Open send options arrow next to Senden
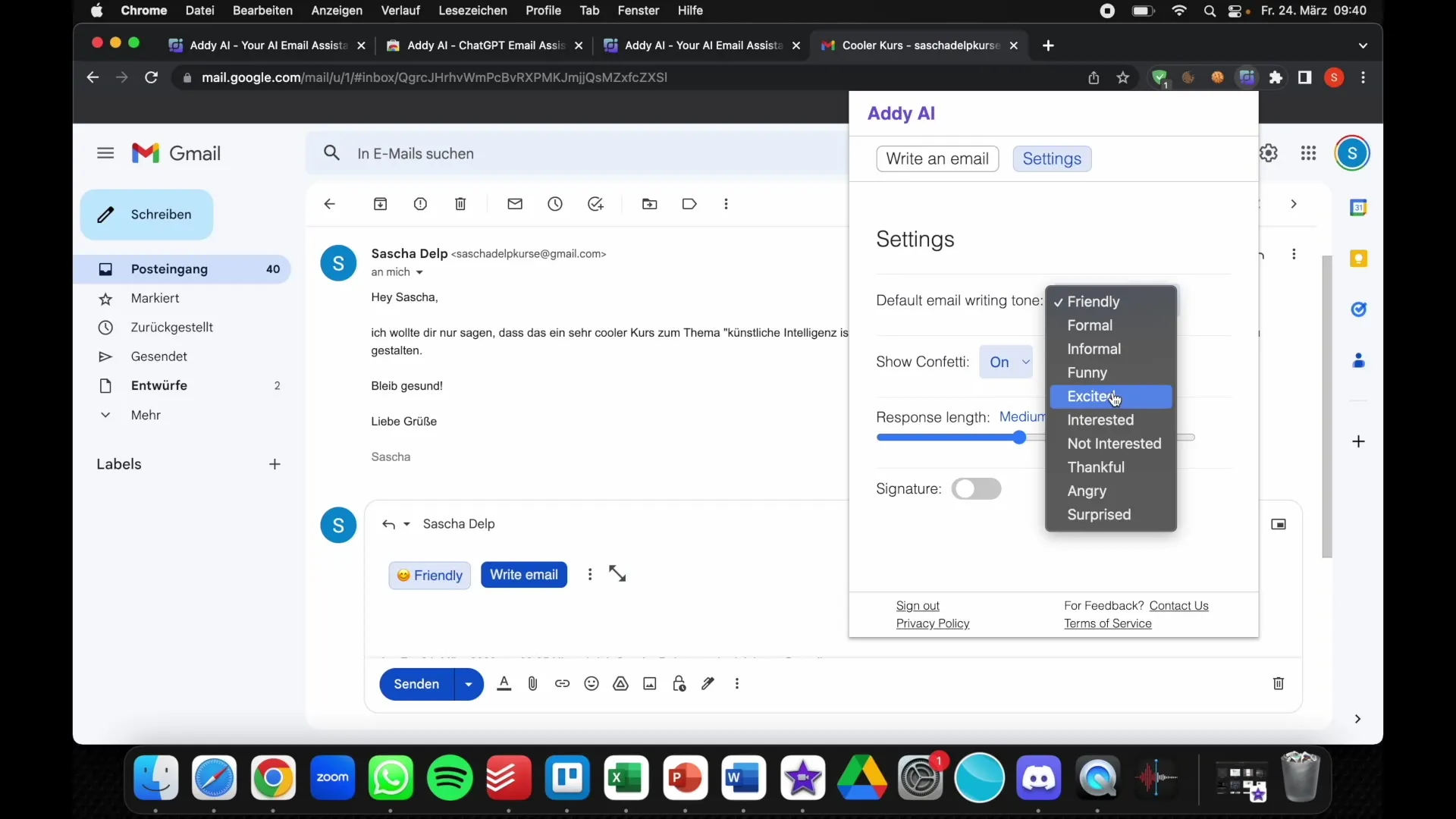 pos(469,684)
